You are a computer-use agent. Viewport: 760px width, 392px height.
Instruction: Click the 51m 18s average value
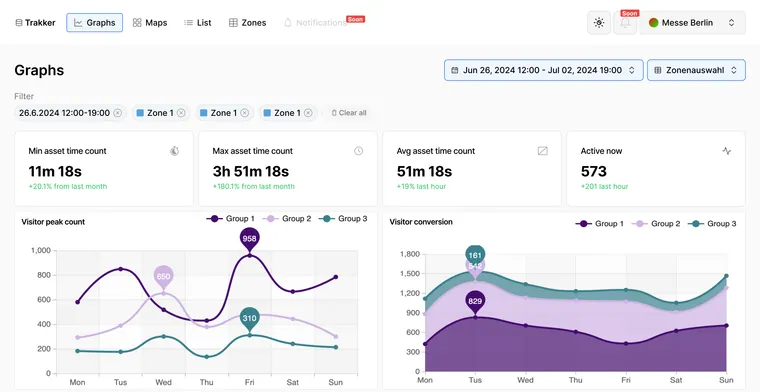[424, 172]
